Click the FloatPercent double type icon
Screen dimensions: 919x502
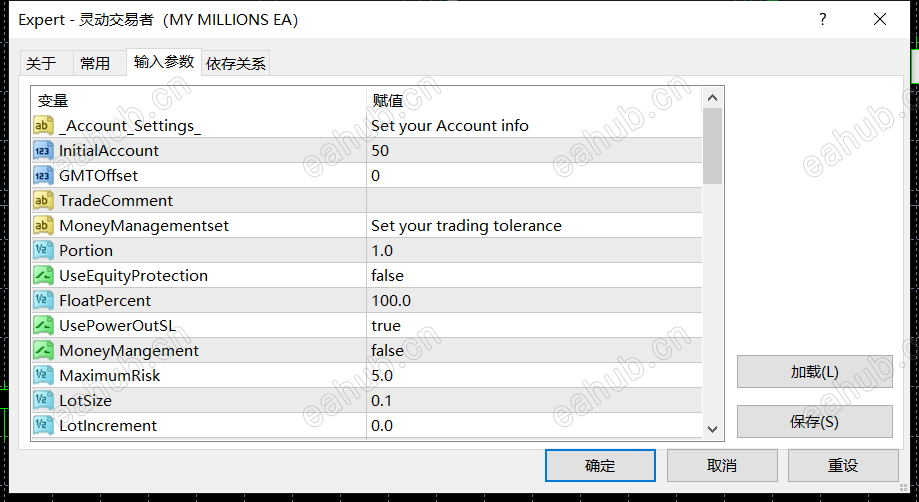click(43, 300)
